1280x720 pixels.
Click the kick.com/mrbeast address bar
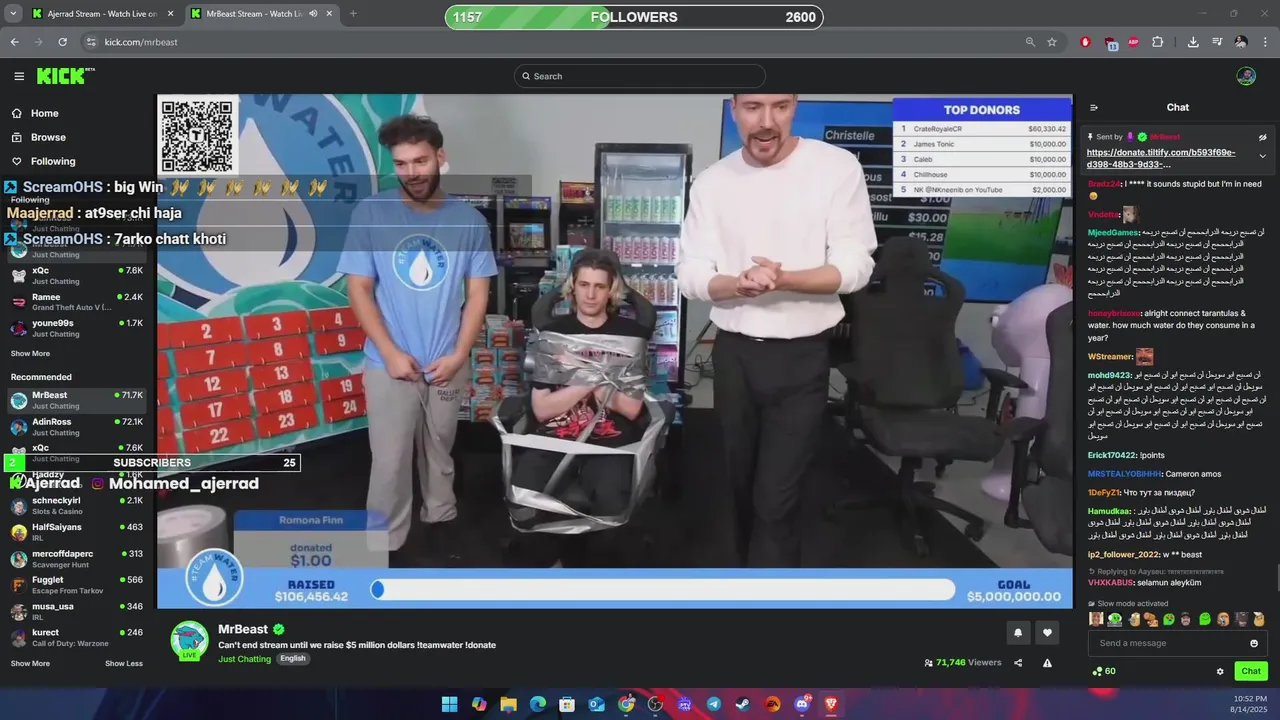560,42
